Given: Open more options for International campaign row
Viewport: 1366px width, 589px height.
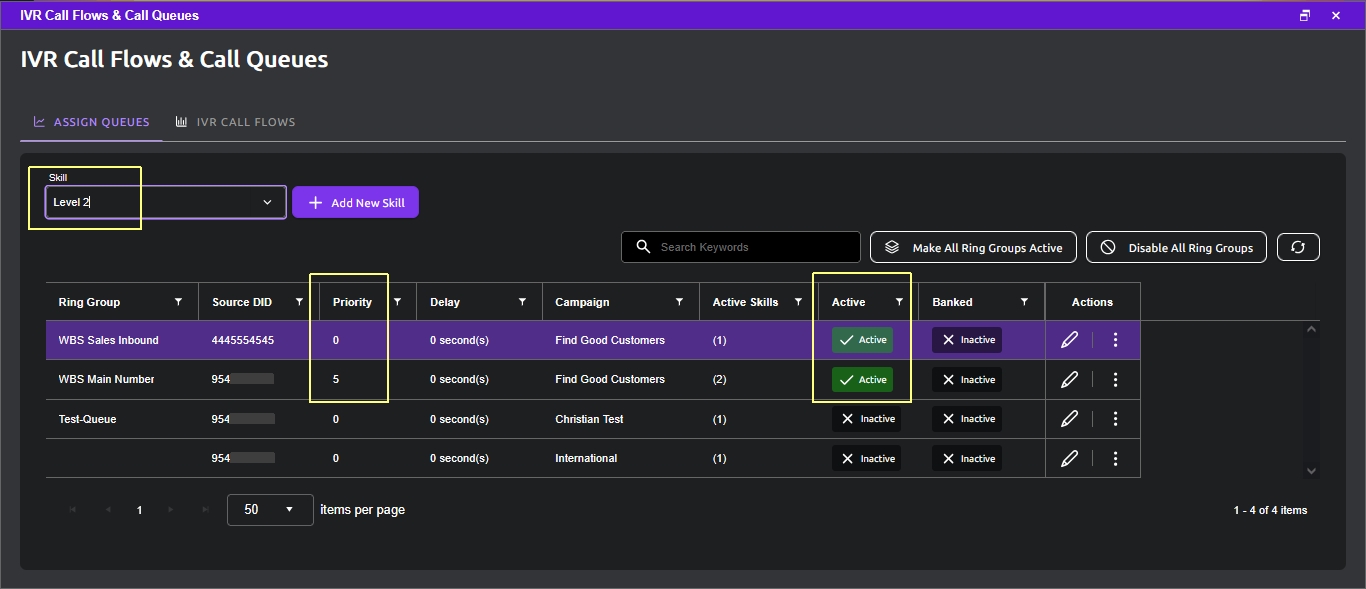Looking at the screenshot, I should coord(1115,458).
